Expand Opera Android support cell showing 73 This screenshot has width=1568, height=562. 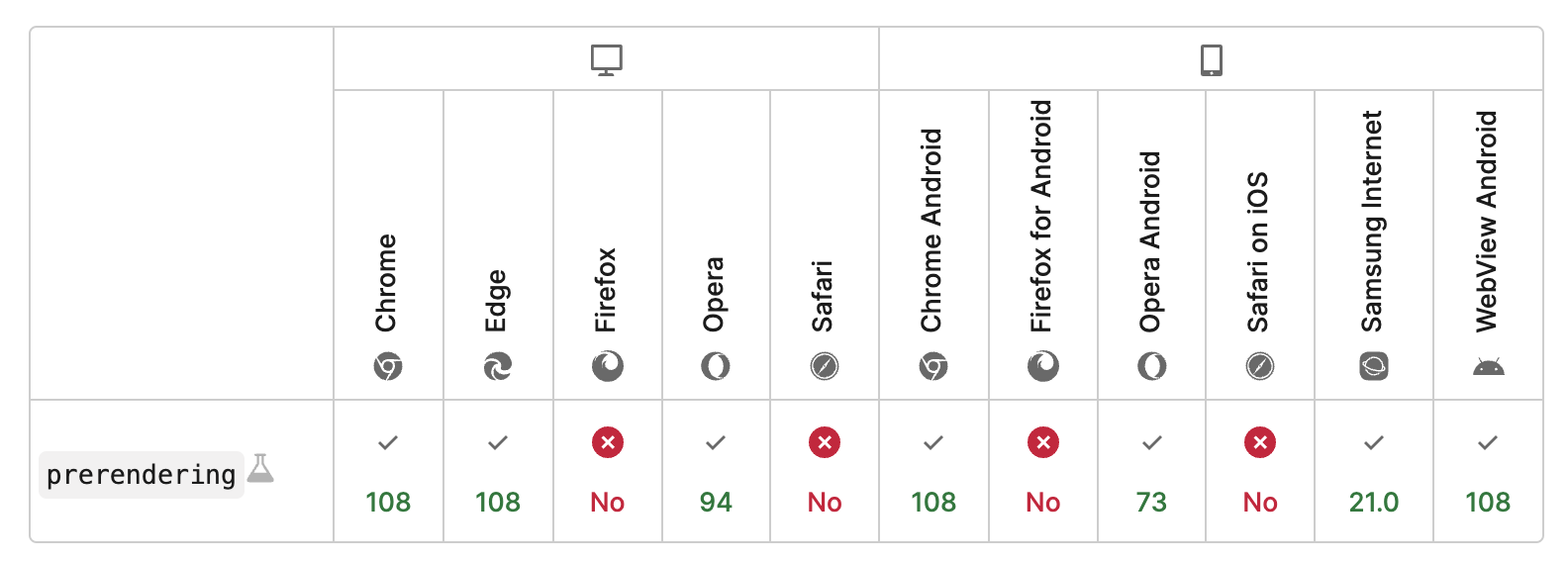coord(1151,472)
